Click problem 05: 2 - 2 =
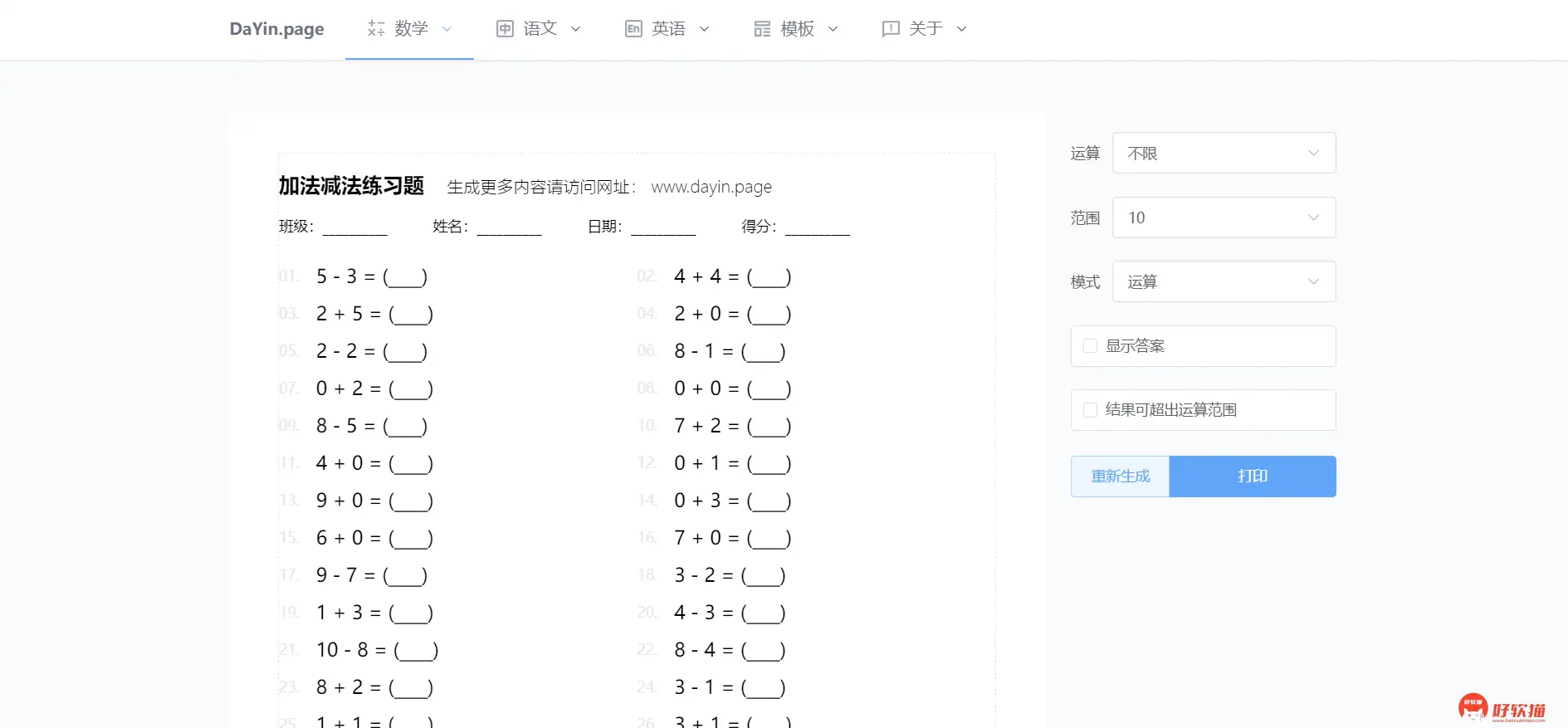The height and width of the screenshot is (728, 1568). coord(371,351)
